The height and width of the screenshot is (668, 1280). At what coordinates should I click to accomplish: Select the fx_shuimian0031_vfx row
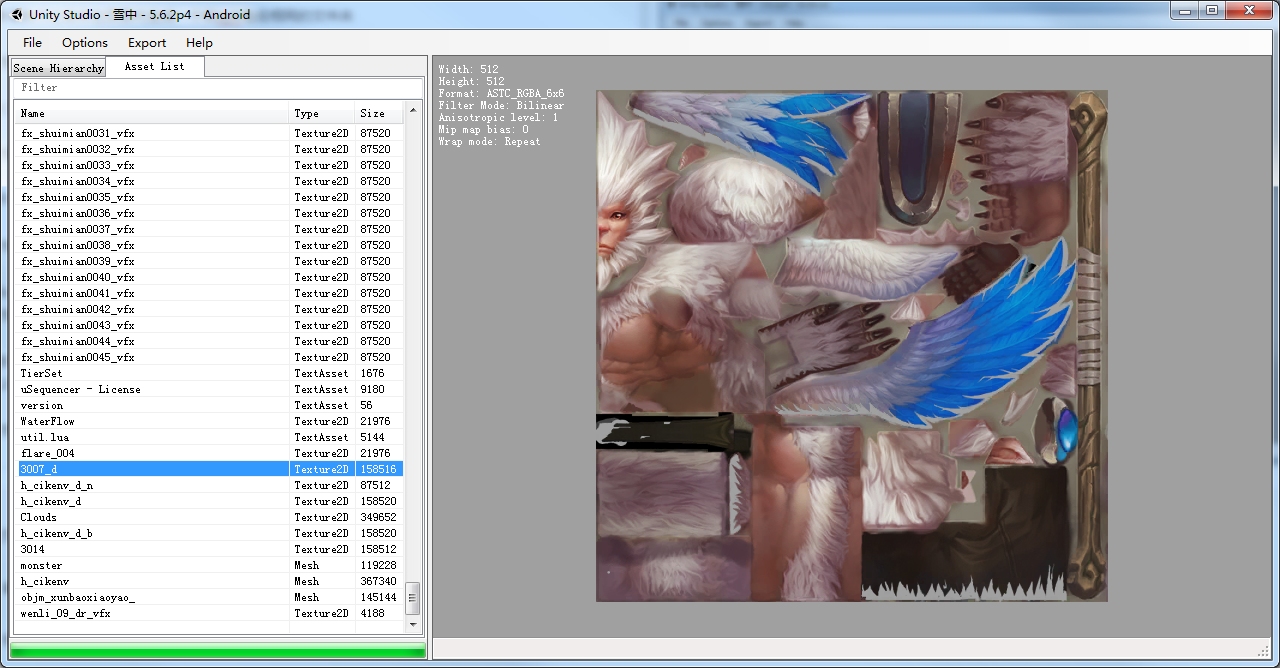click(x=210, y=133)
